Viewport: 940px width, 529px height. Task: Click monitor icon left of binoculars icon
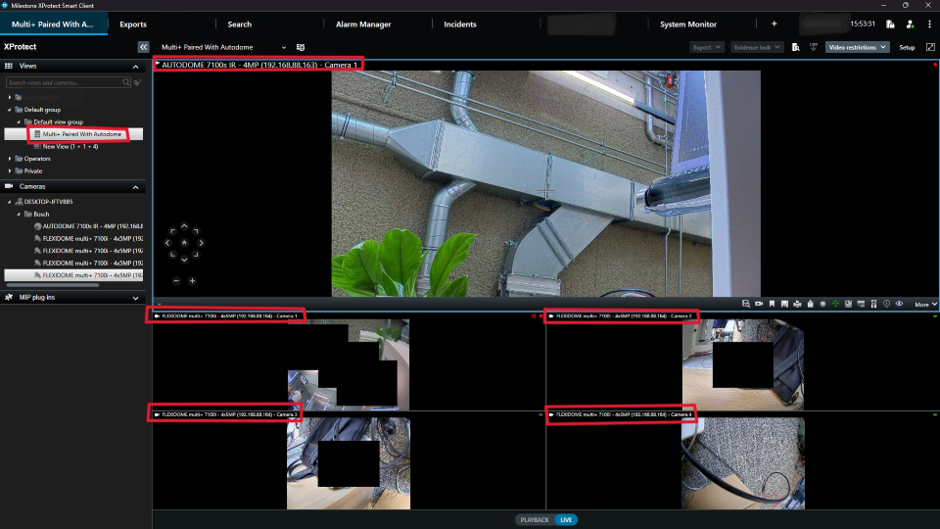pos(861,304)
